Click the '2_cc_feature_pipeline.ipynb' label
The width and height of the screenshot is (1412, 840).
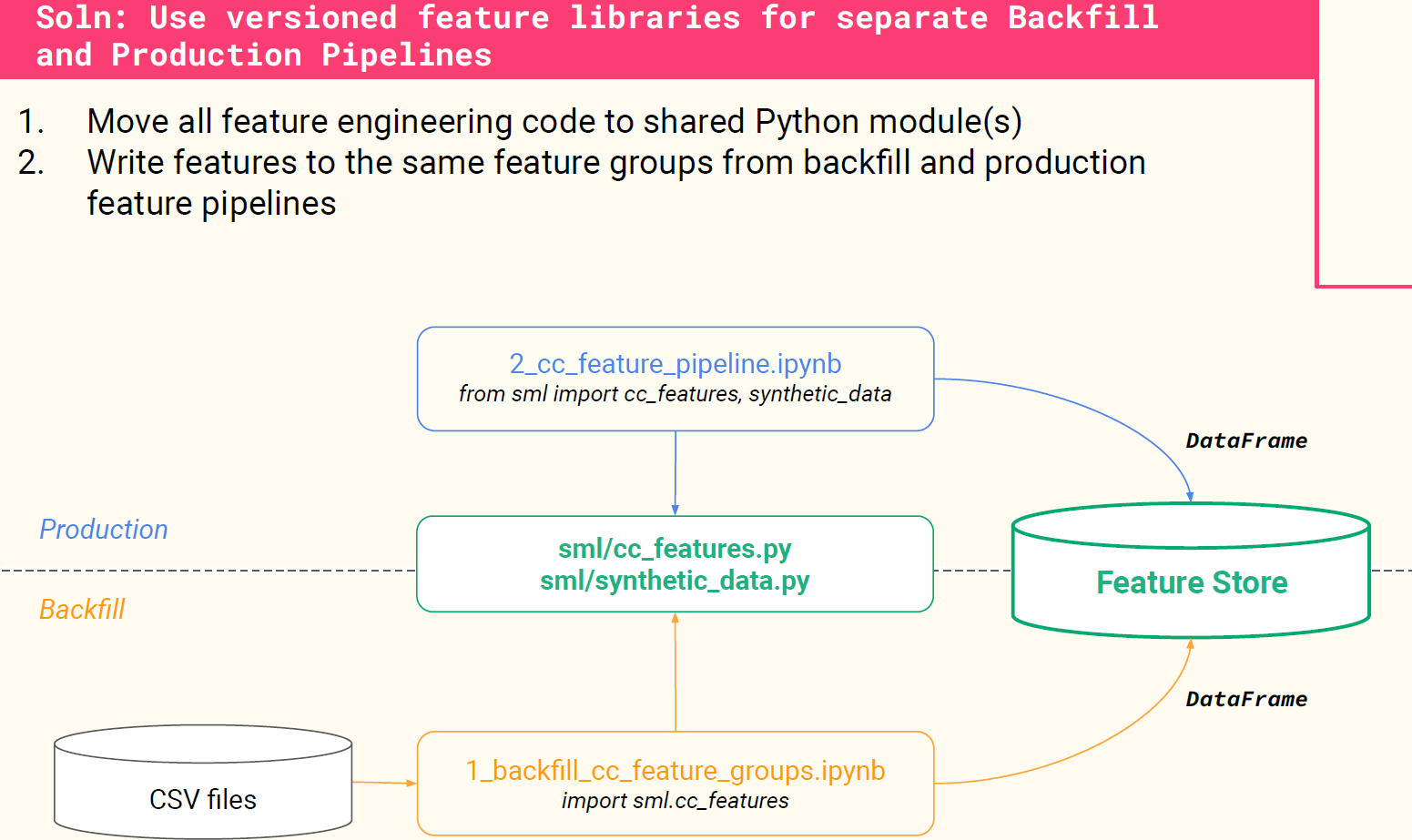coord(676,364)
